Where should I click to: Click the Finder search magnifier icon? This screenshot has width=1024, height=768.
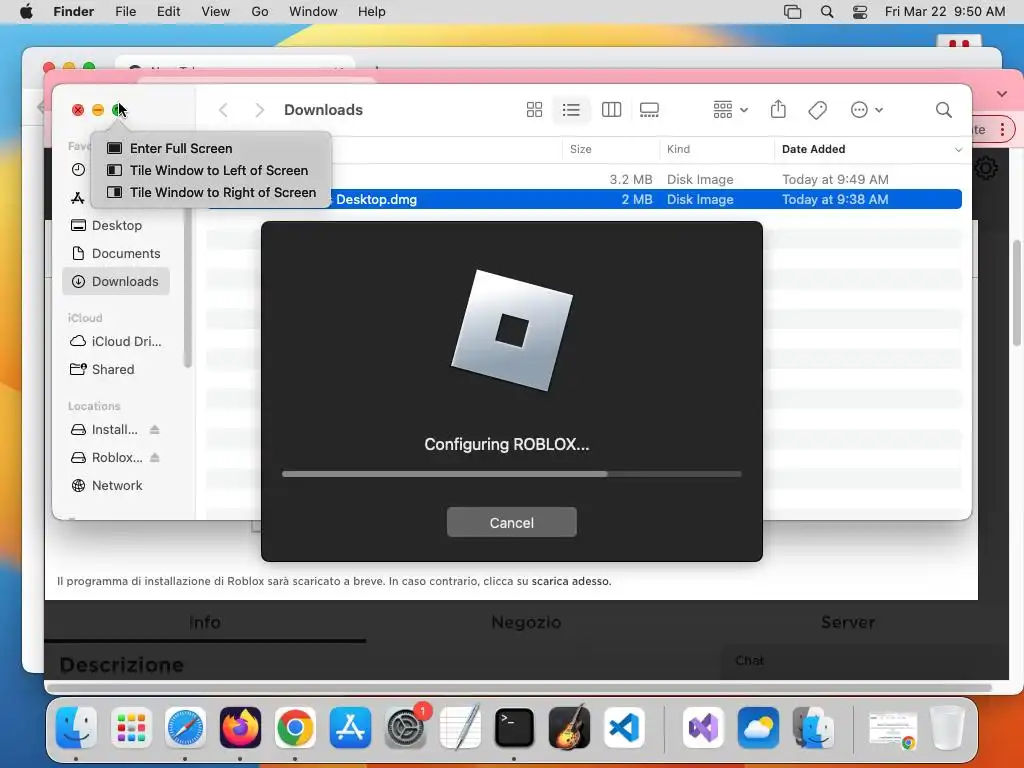pyautogui.click(x=943, y=110)
